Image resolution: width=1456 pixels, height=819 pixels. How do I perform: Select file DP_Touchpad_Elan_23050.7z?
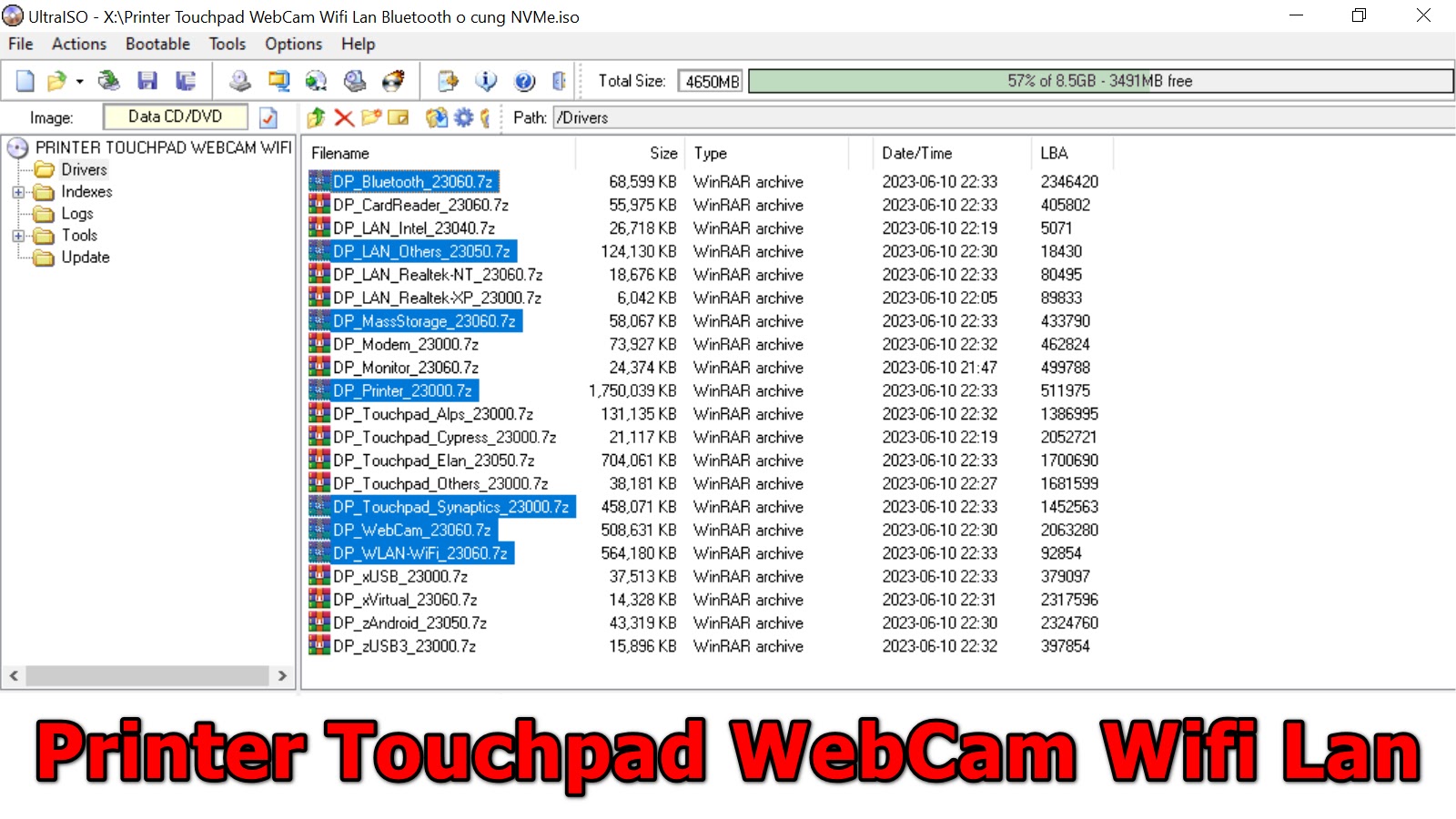(x=433, y=460)
